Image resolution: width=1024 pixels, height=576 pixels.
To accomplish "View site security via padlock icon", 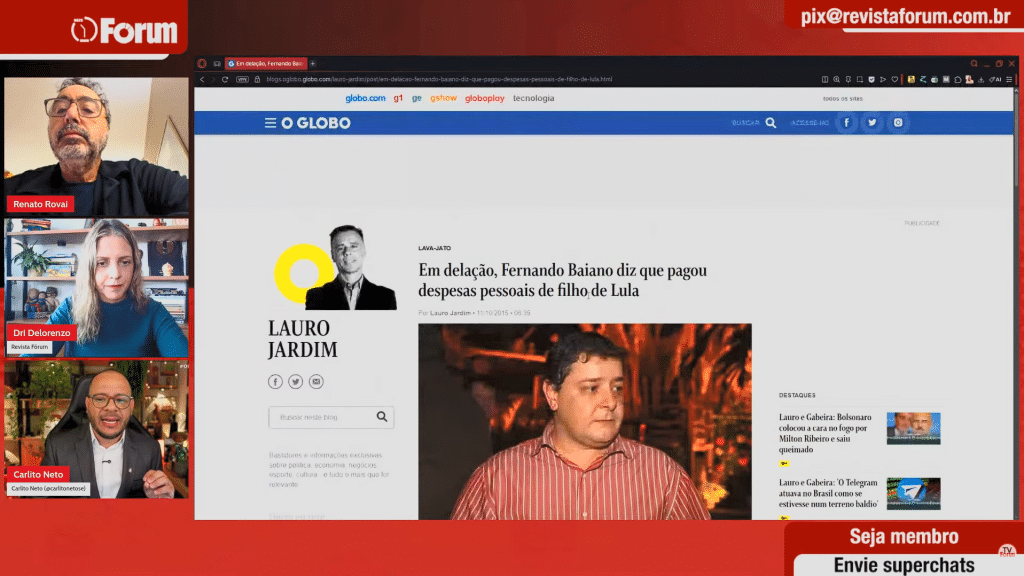I will point(257,79).
